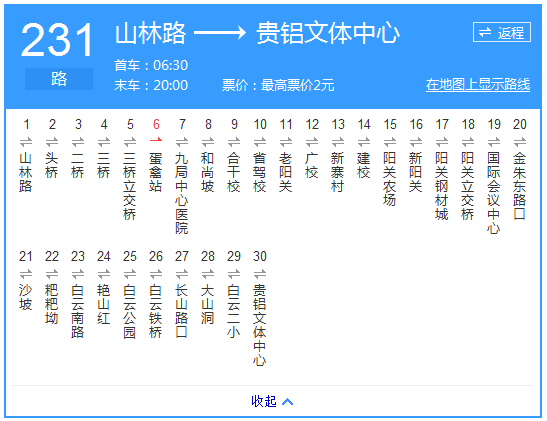Click the transfer arrows icon above 阳关钢材城
This screenshot has height=421, width=547.
pos(442,142)
